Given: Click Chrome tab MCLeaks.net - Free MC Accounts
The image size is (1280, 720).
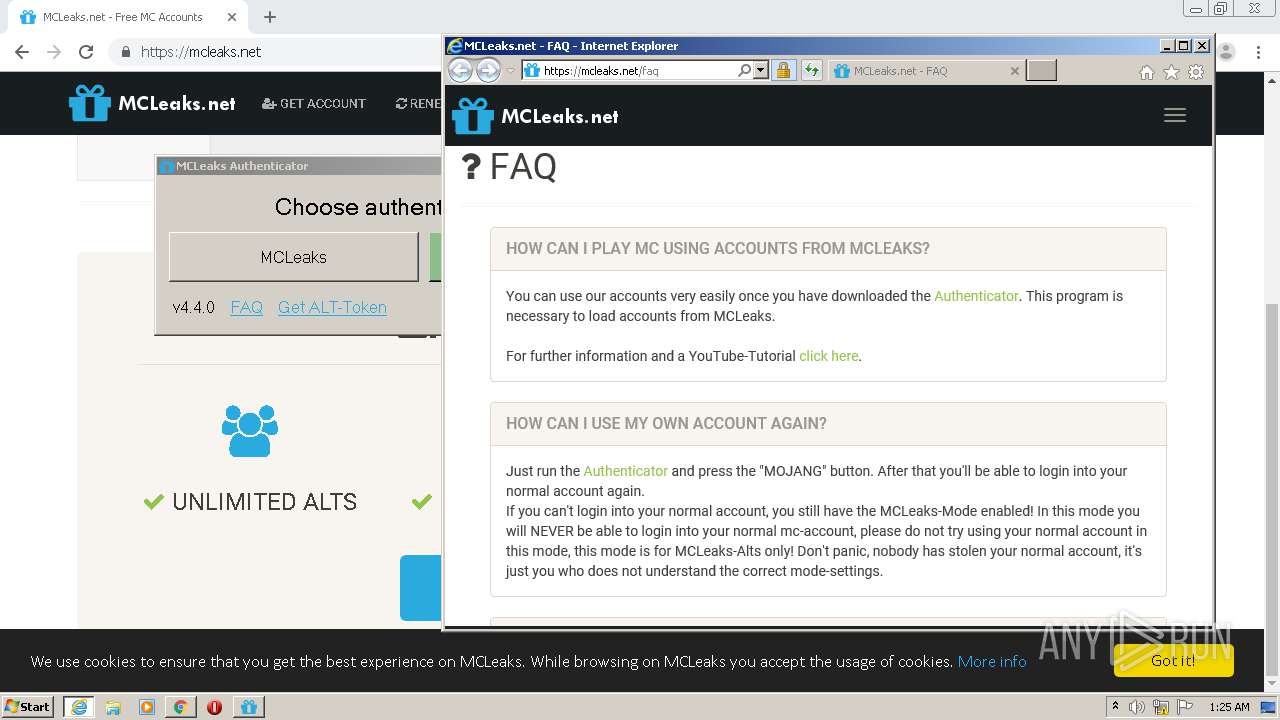Looking at the screenshot, I should 128,17.
